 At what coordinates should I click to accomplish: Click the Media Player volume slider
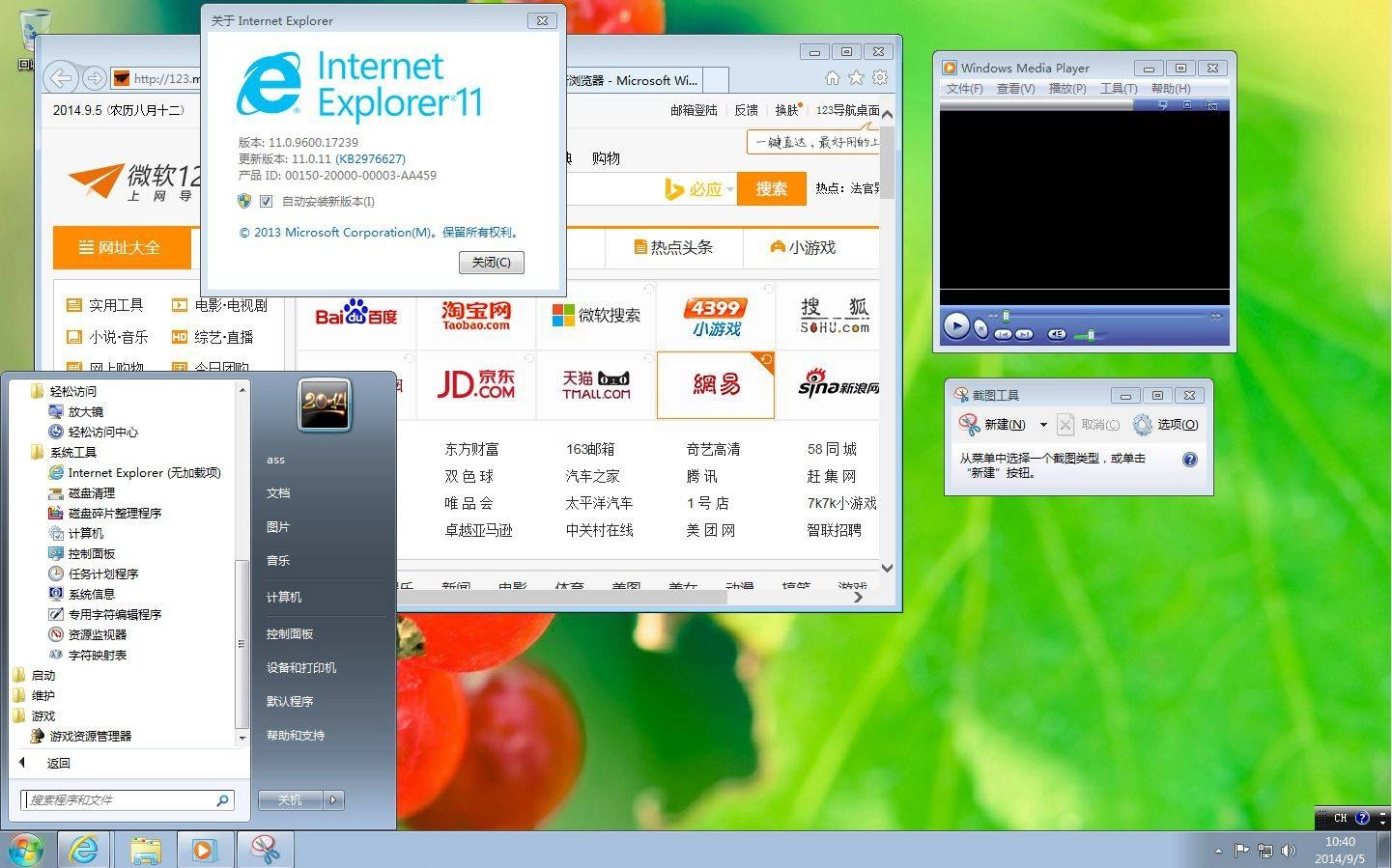coord(1091,335)
